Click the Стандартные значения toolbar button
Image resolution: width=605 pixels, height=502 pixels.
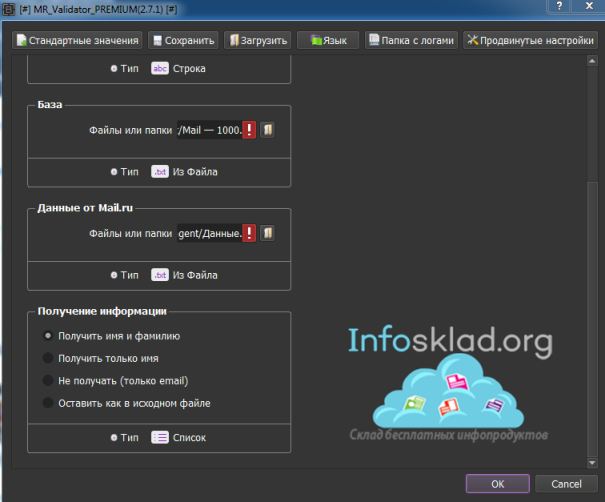point(78,41)
